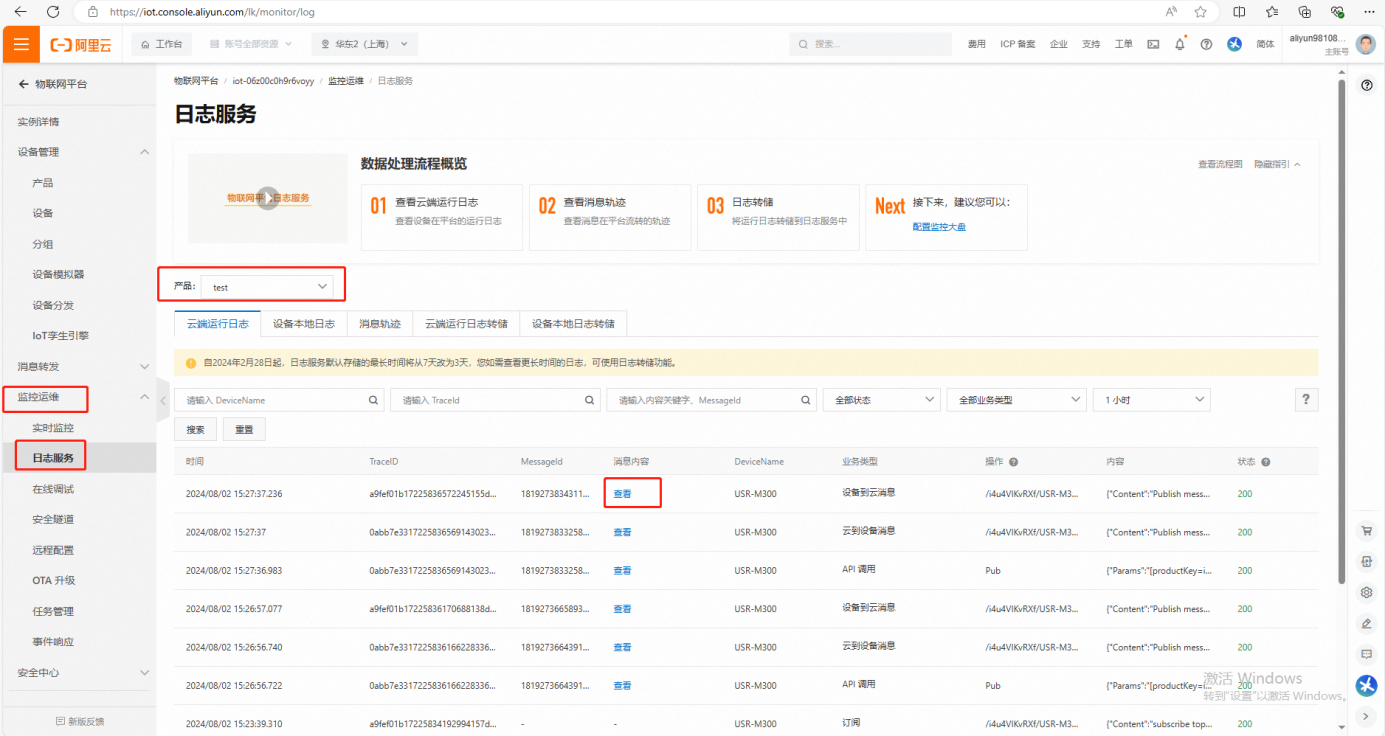Collapse the 设备管理 sidebar section
Image resolution: width=1385 pixels, height=736 pixels.
click(x=144, y=152)
